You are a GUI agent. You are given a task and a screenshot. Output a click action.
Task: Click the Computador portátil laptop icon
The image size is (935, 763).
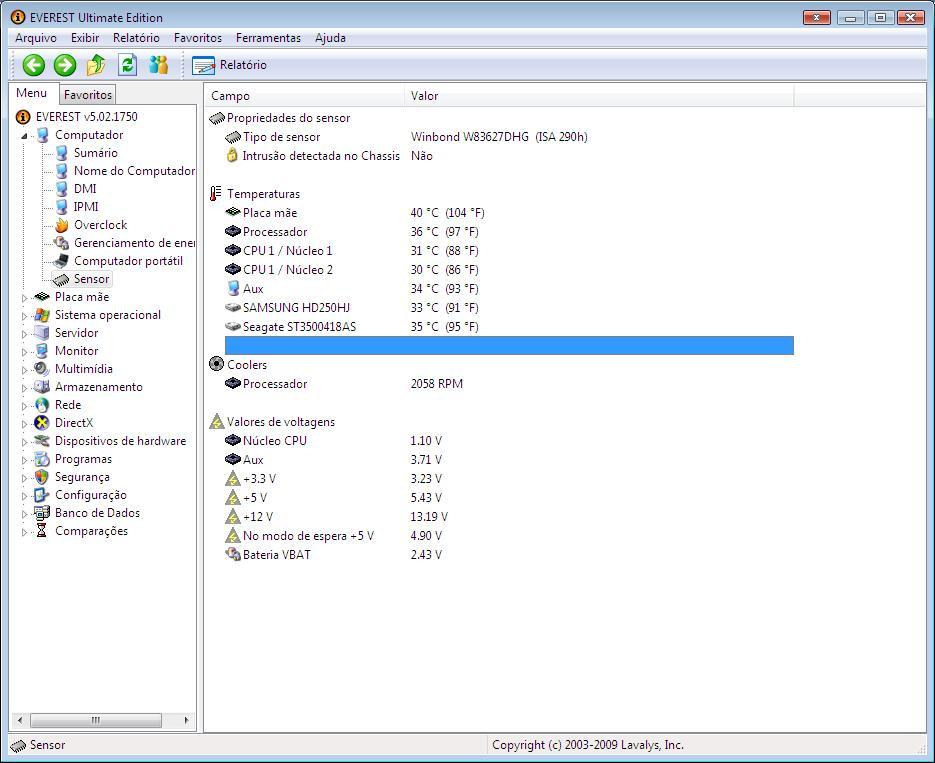point(61,260)
